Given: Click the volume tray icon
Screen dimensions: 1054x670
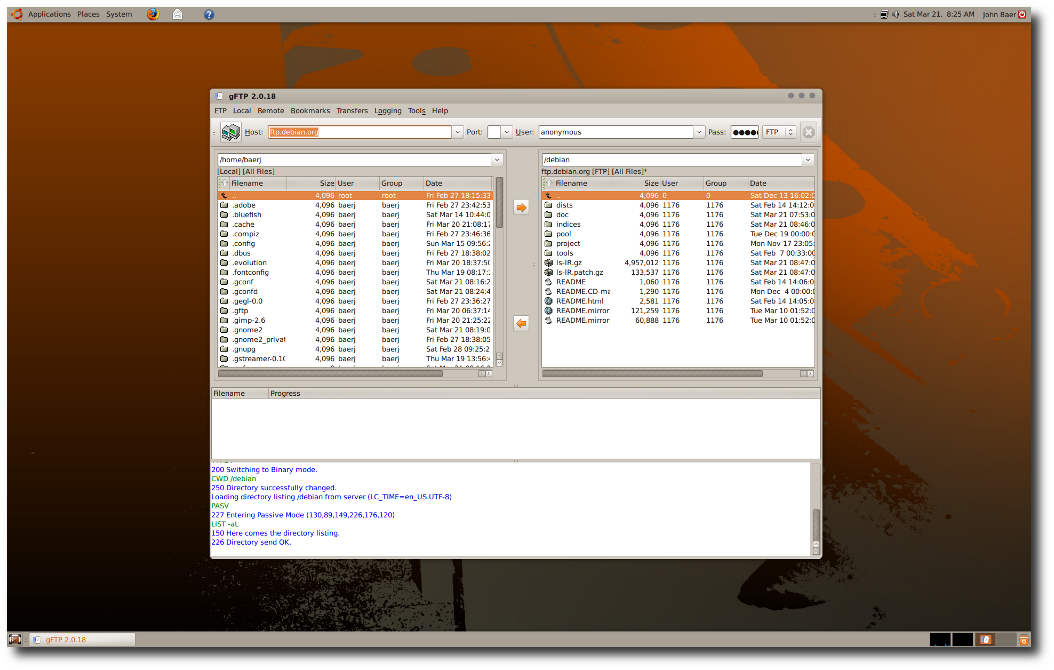Looking at the screenshot, I should click(895, 14).
